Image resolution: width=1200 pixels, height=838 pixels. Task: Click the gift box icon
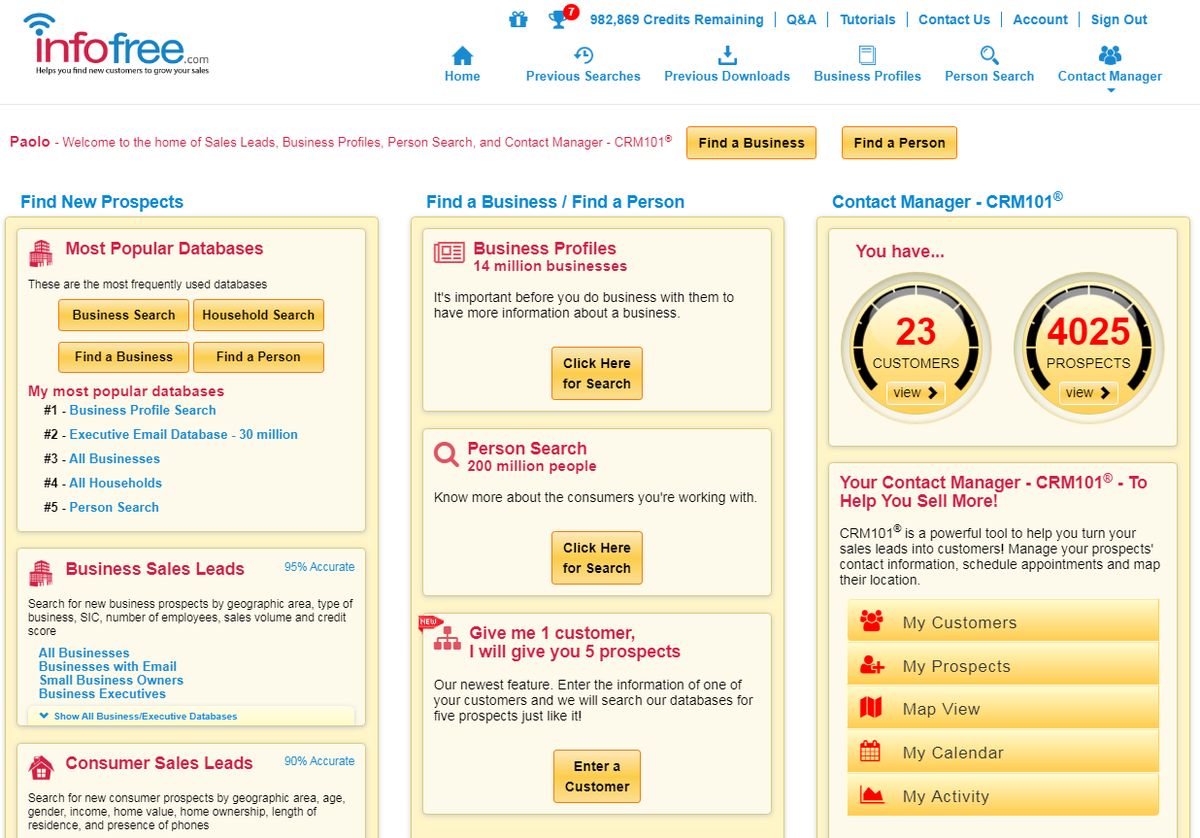(518, 19)
